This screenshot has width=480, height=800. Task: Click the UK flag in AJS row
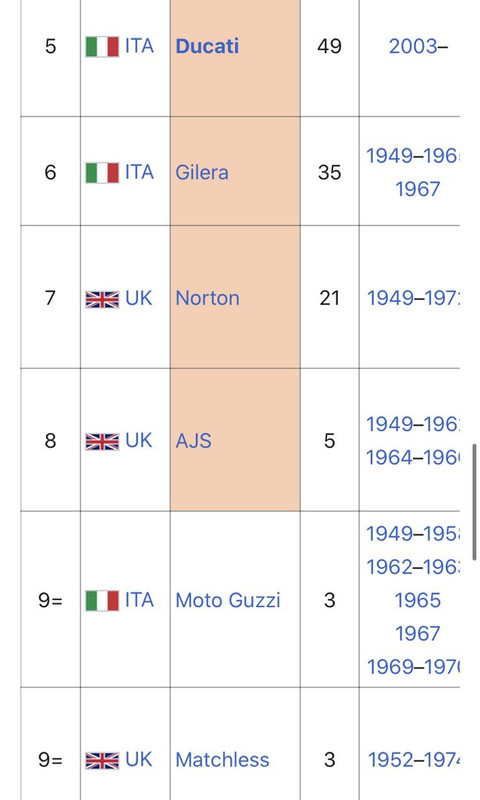tap(102, 441)
